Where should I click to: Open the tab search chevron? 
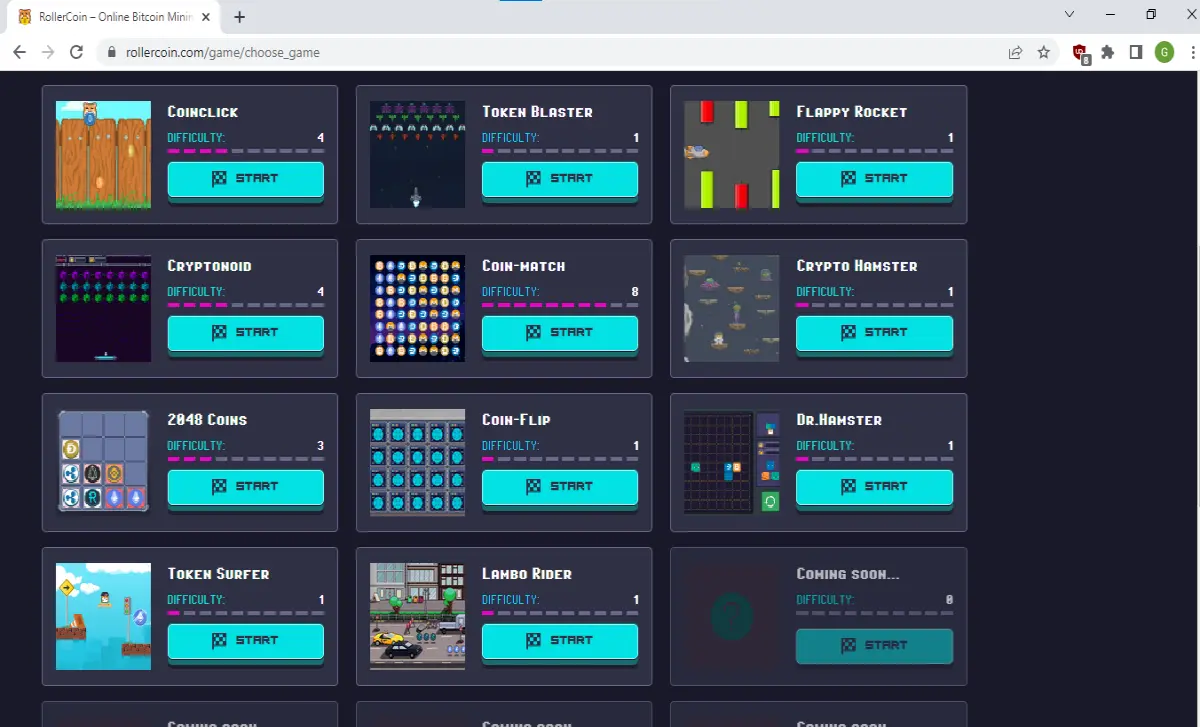(1069, 14)
